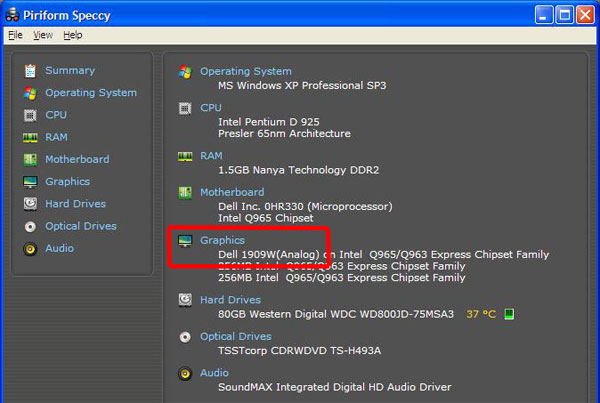Image resolution: width=600 pixels, height=403 pixels.
Task: Go to the RAM section in sidebar
Action: pos(56,137)
